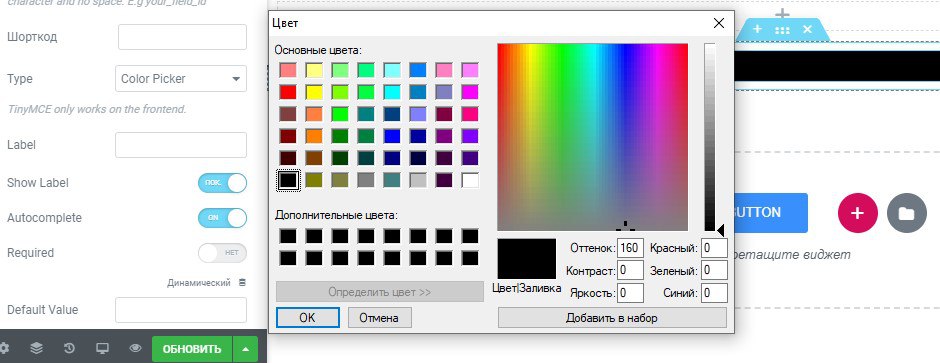Select the gray basic color swatch
Screen dimensions: 940x363
point(366,180)
